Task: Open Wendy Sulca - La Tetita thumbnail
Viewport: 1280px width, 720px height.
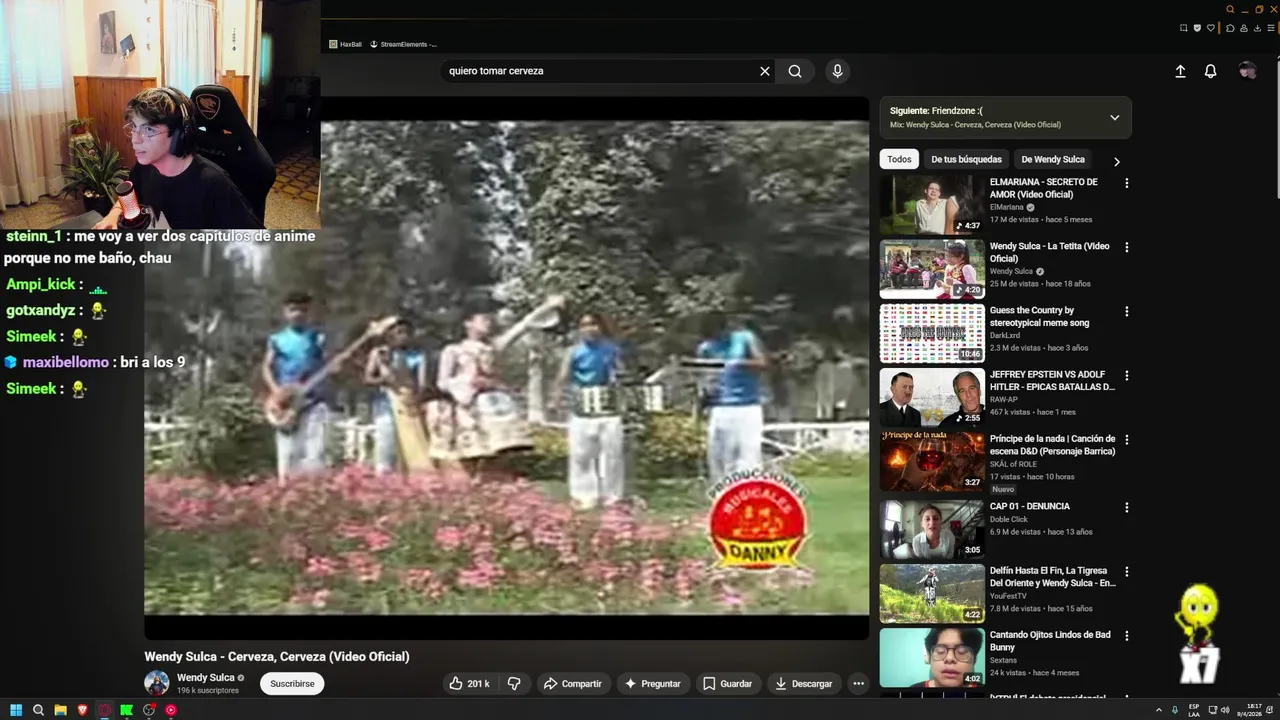Action: click(932, 268)
